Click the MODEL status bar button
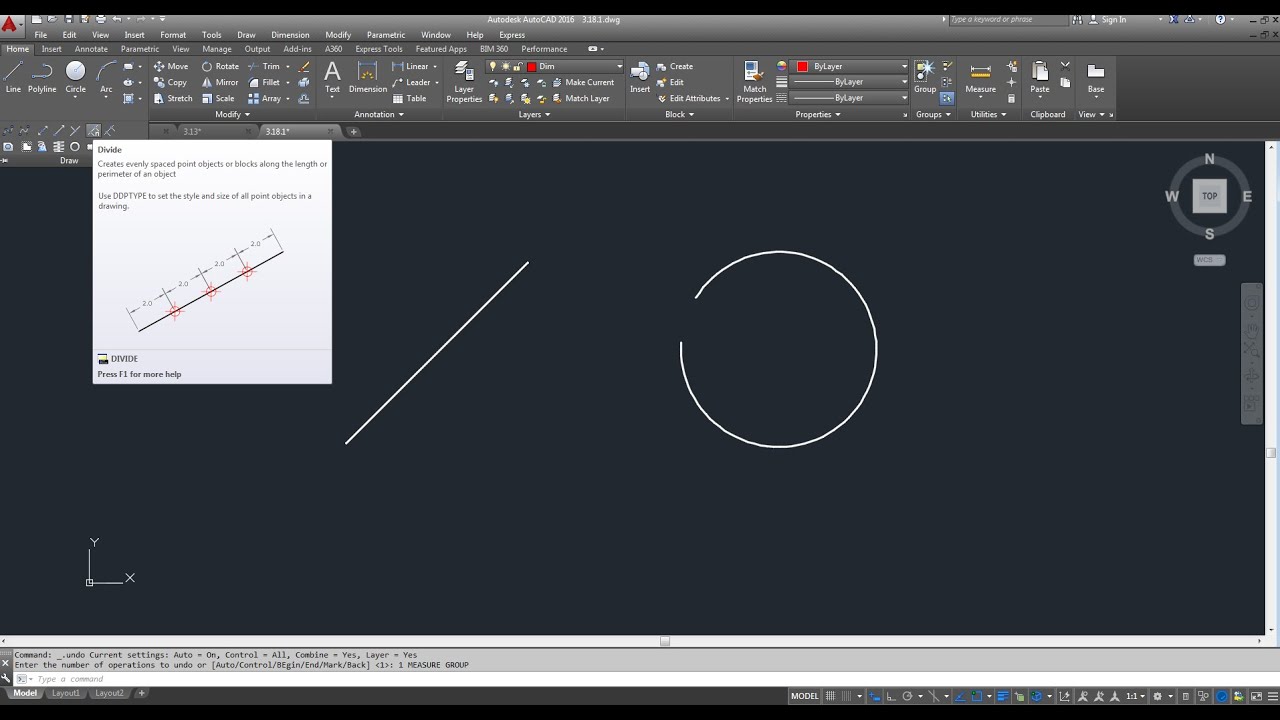This screenshot has width=1280, height=720. click(x=804, y=696)
